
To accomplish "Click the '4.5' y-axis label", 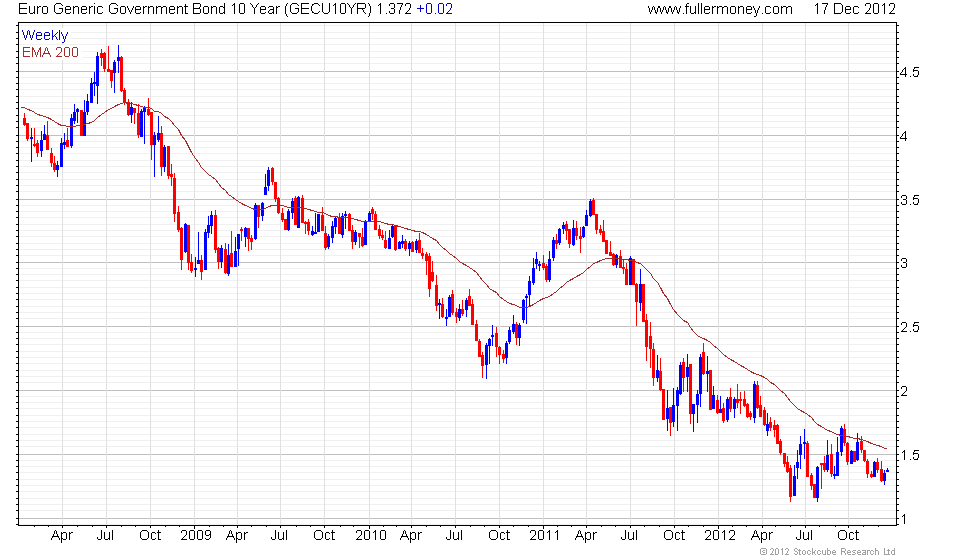I will (x=909, y=72).
